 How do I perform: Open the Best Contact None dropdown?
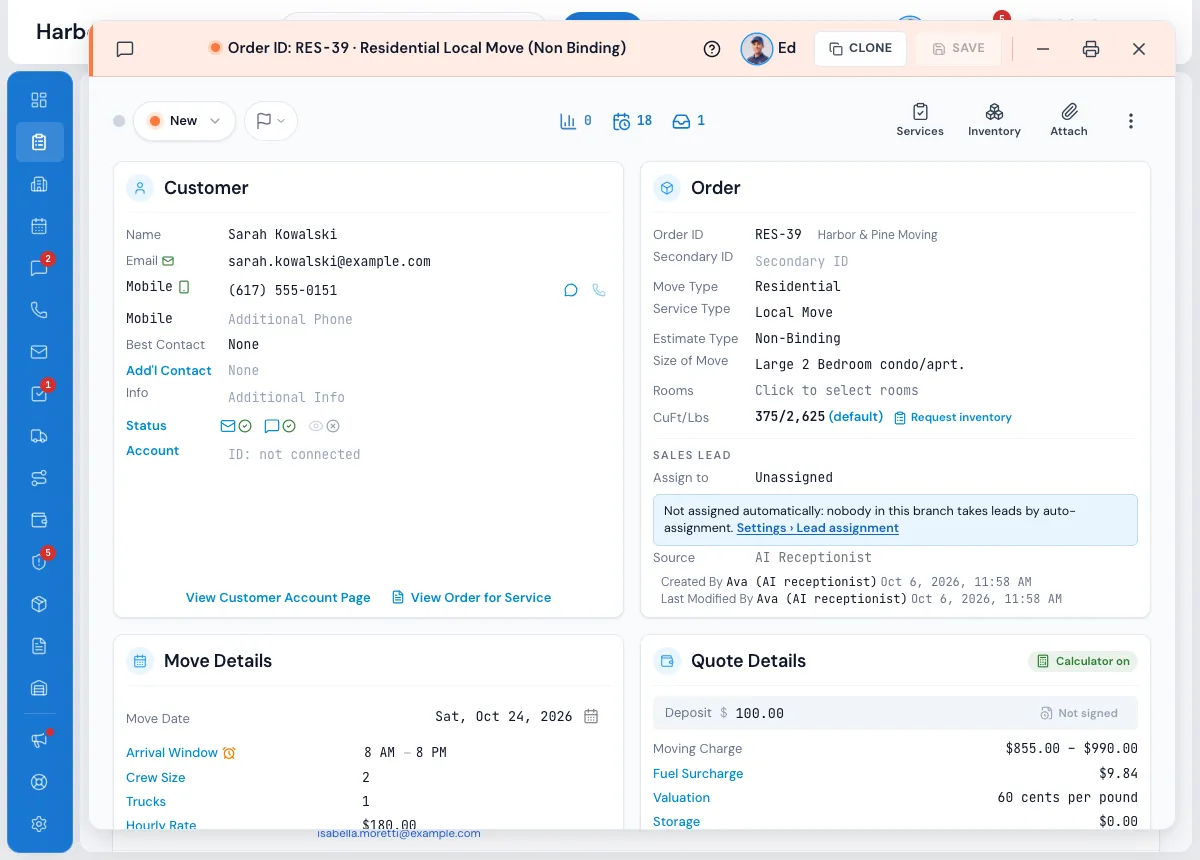tap(243, 344)
